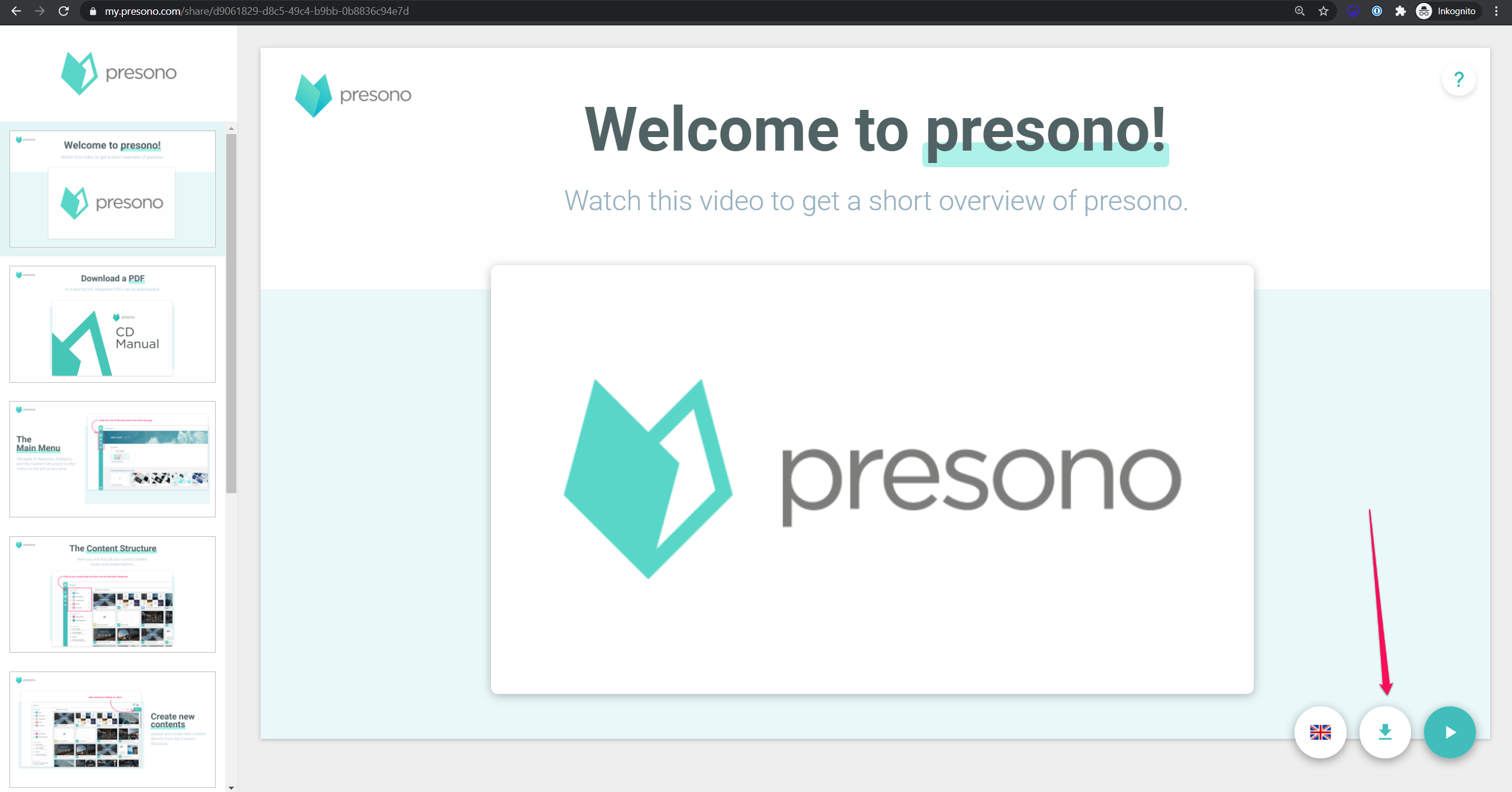
Task: Select the Welcome to presono! slide thumbnail
Action: [x=112, y=189]
